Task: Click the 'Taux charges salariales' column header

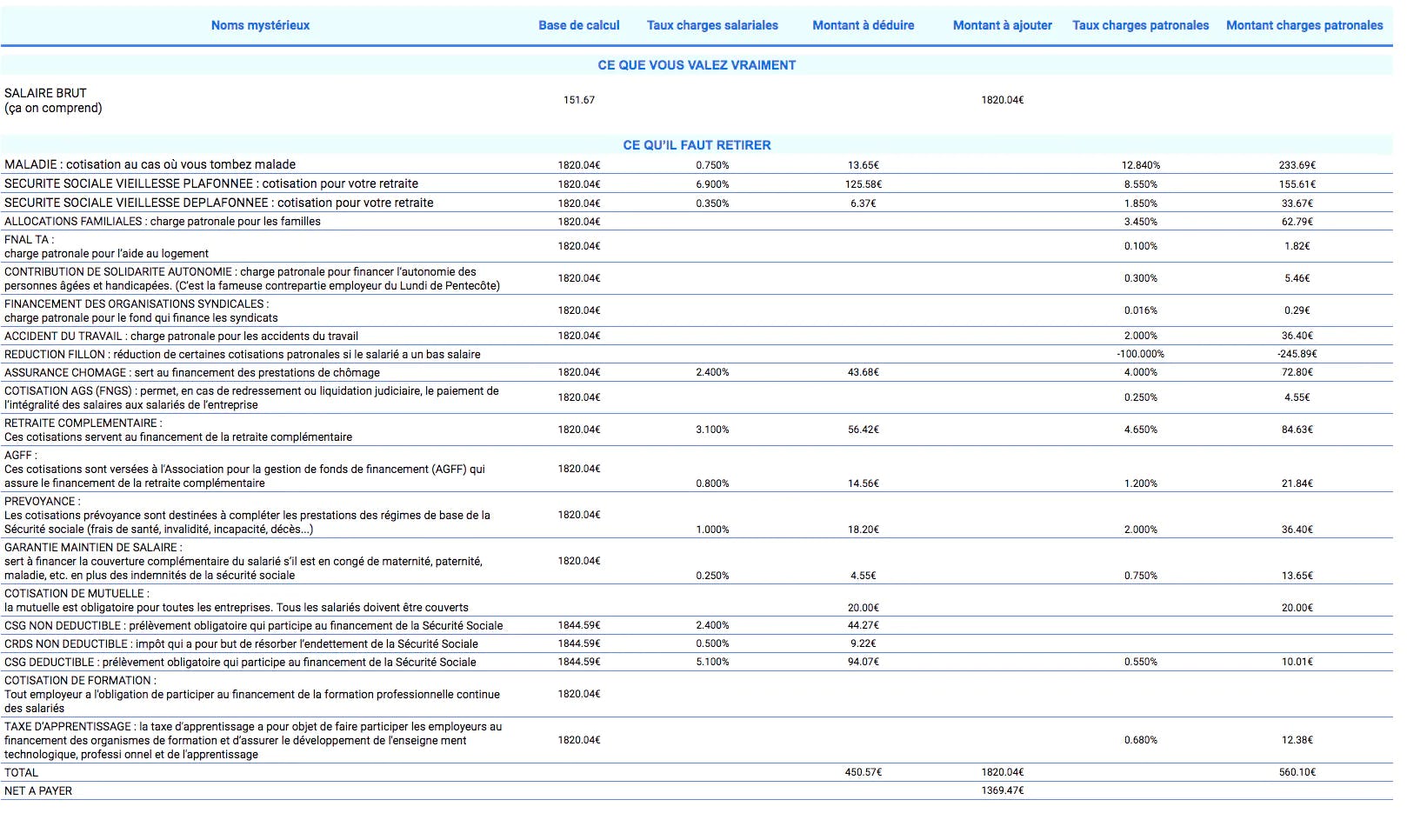Action: tap(712, 25)
